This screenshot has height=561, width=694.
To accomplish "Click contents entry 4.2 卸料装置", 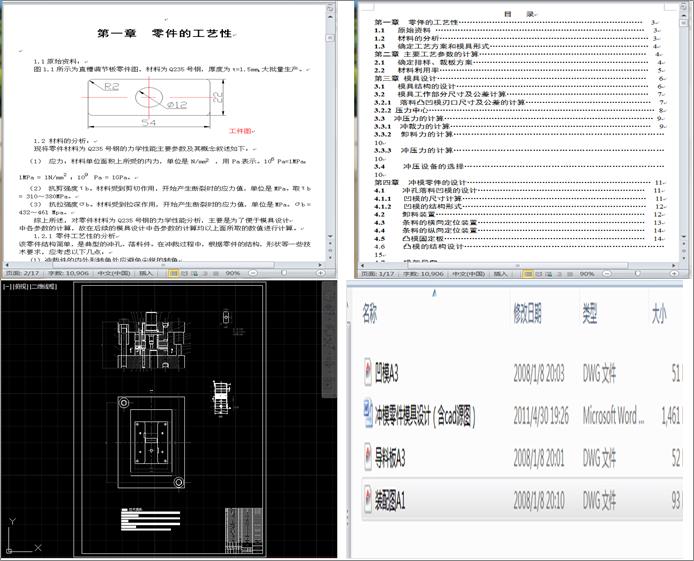I will click(x=517, y=214).
